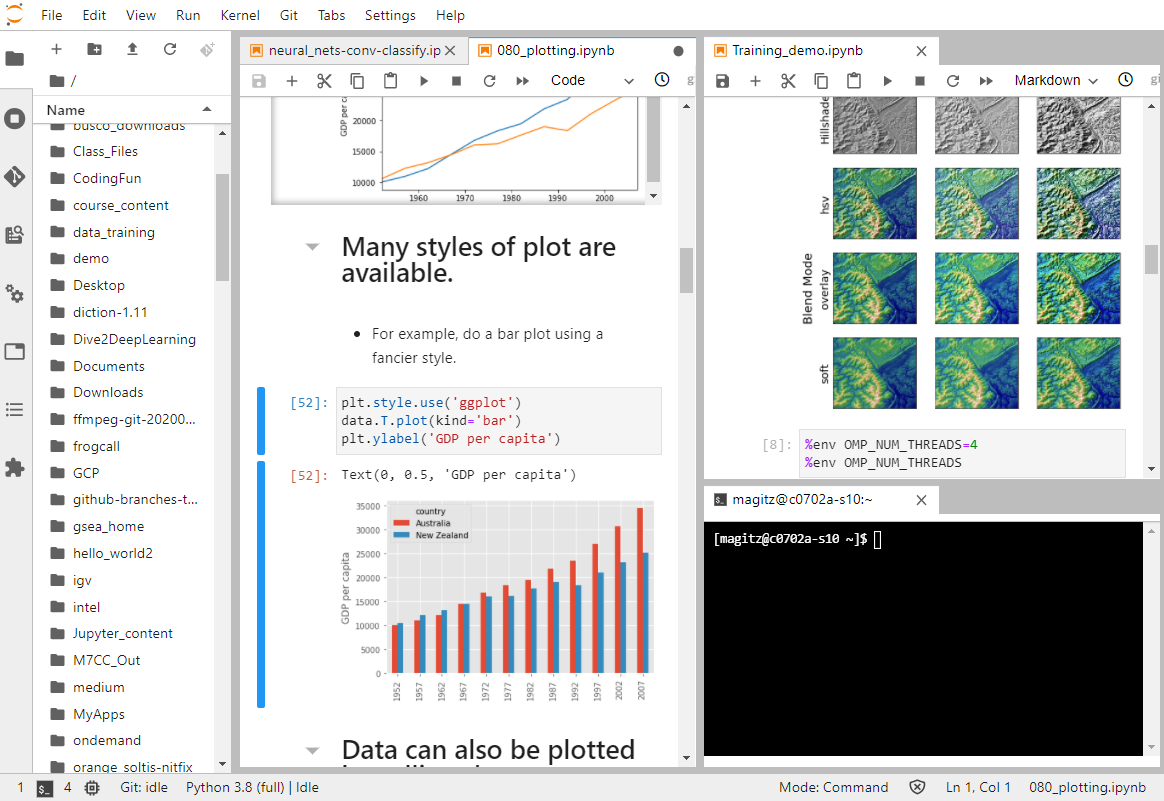Screen dimensions: 1164x801
Task: Click the notebook trust shield icon in status bar
Action: click(917, 787)
